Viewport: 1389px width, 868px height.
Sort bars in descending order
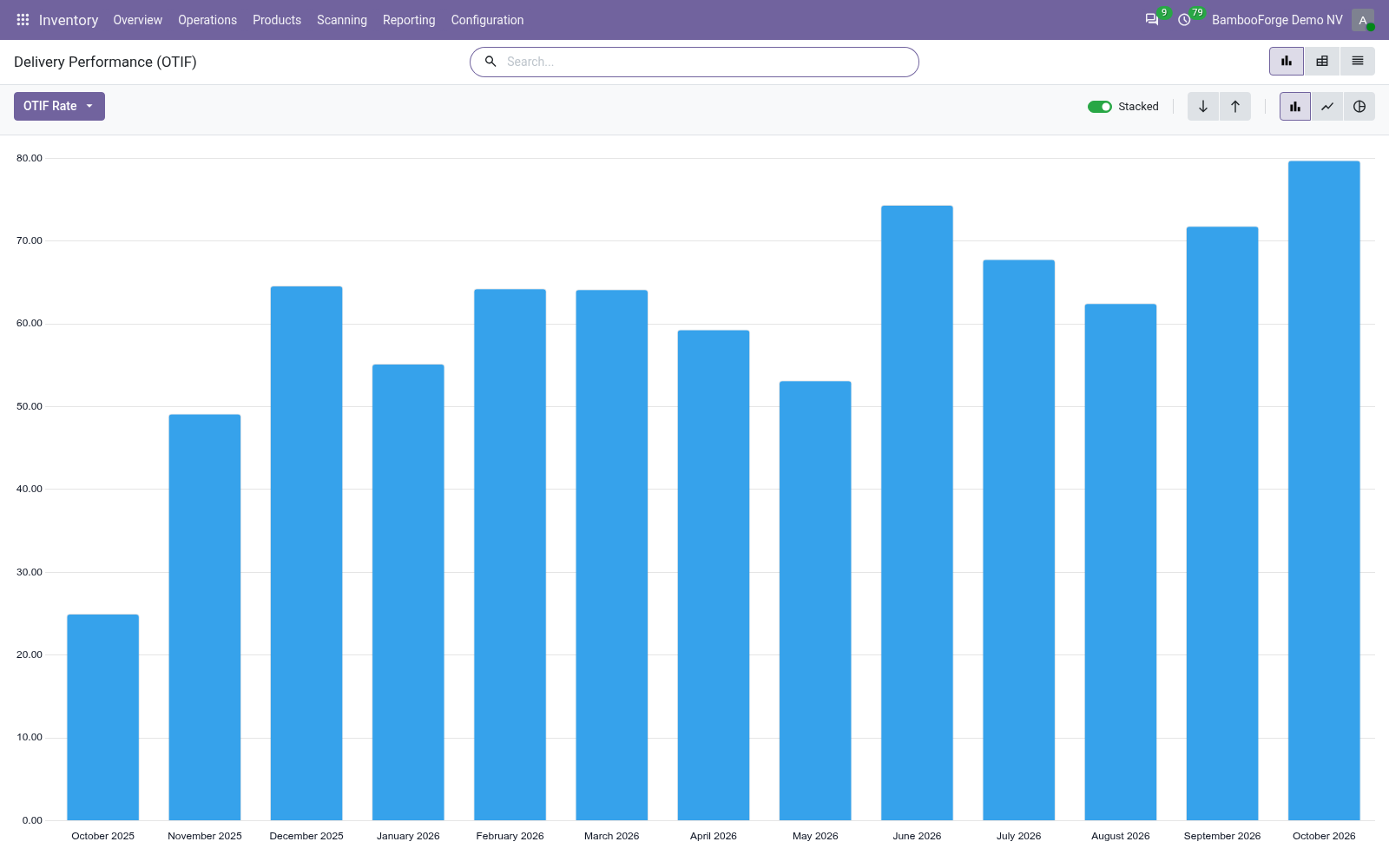(1203, 107)
